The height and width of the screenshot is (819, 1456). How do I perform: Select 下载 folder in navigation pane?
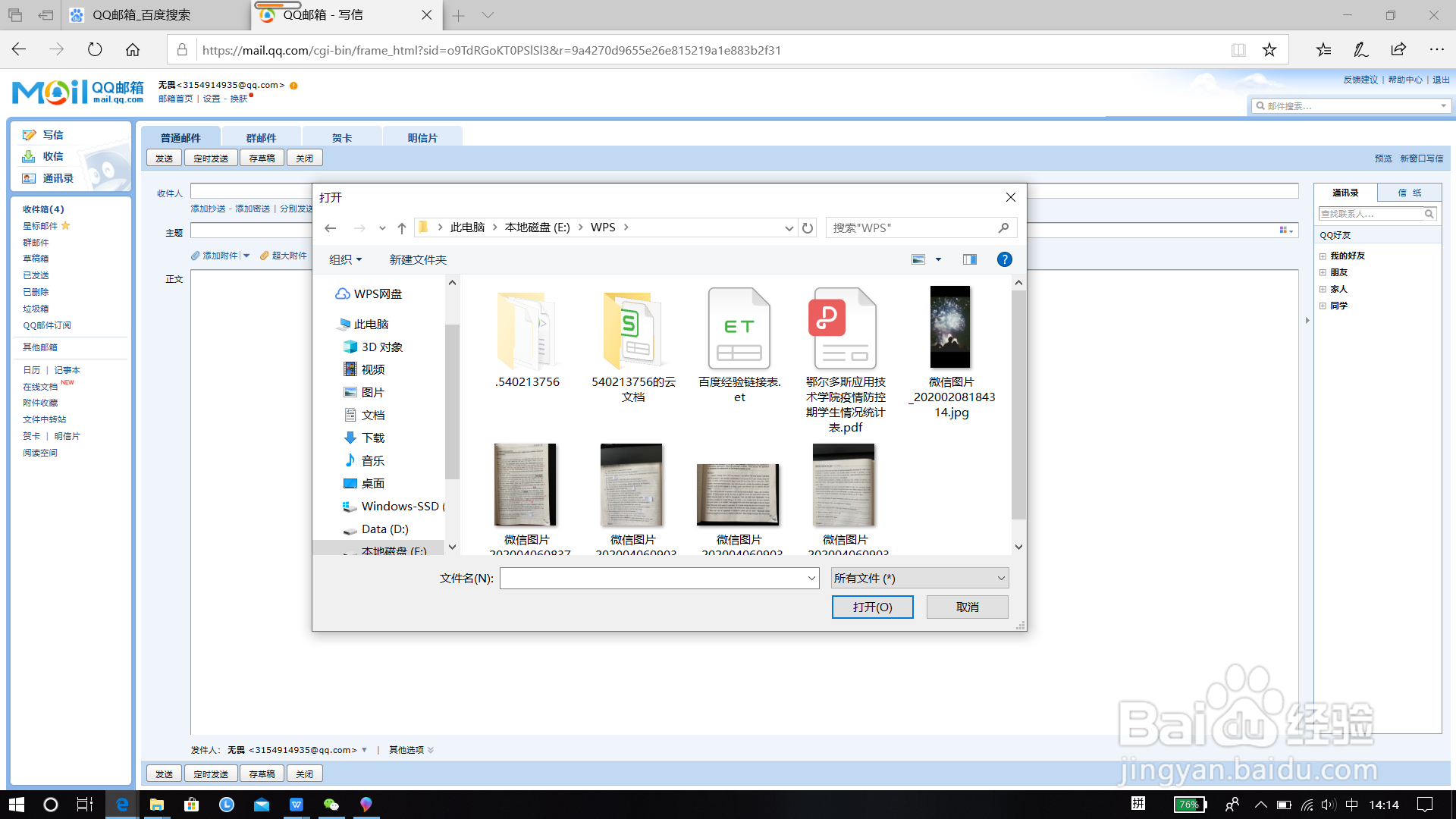tap(372, 438)
